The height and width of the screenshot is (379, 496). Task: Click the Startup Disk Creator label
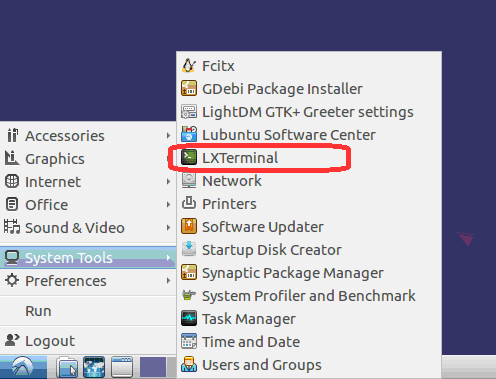click(x=272, y=250)
